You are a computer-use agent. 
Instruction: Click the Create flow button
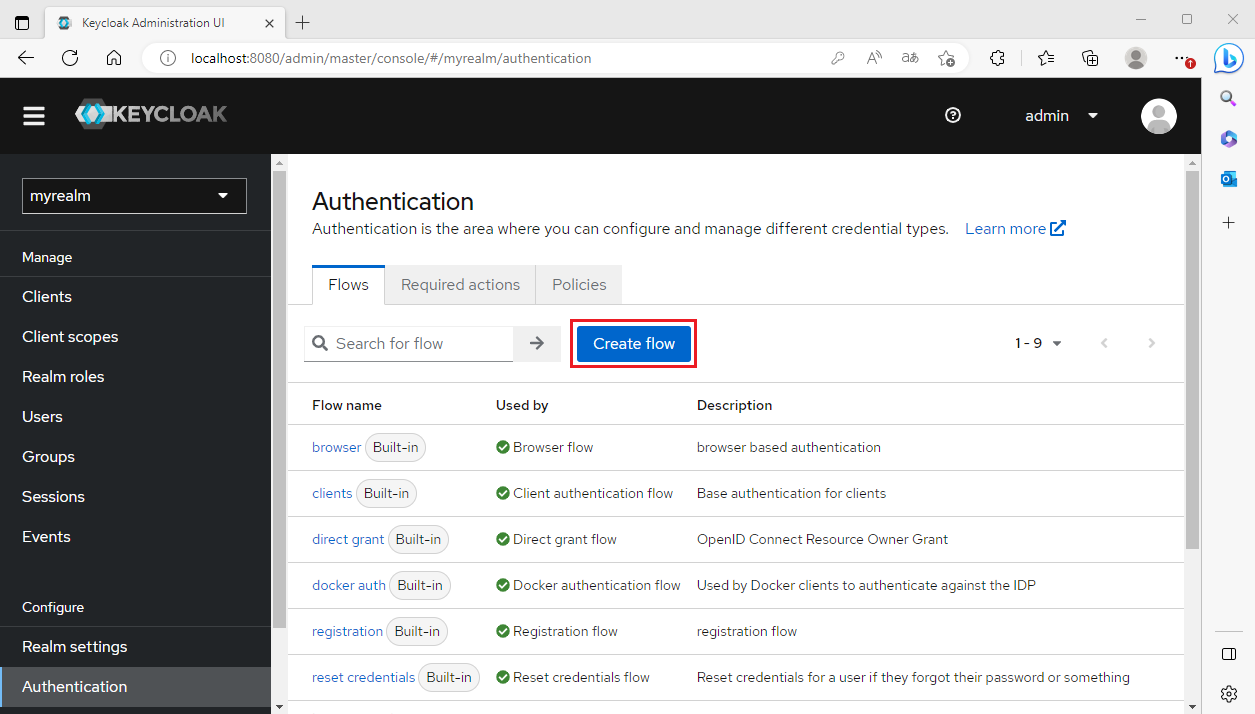pyautogui.click(x=633, y=343)
